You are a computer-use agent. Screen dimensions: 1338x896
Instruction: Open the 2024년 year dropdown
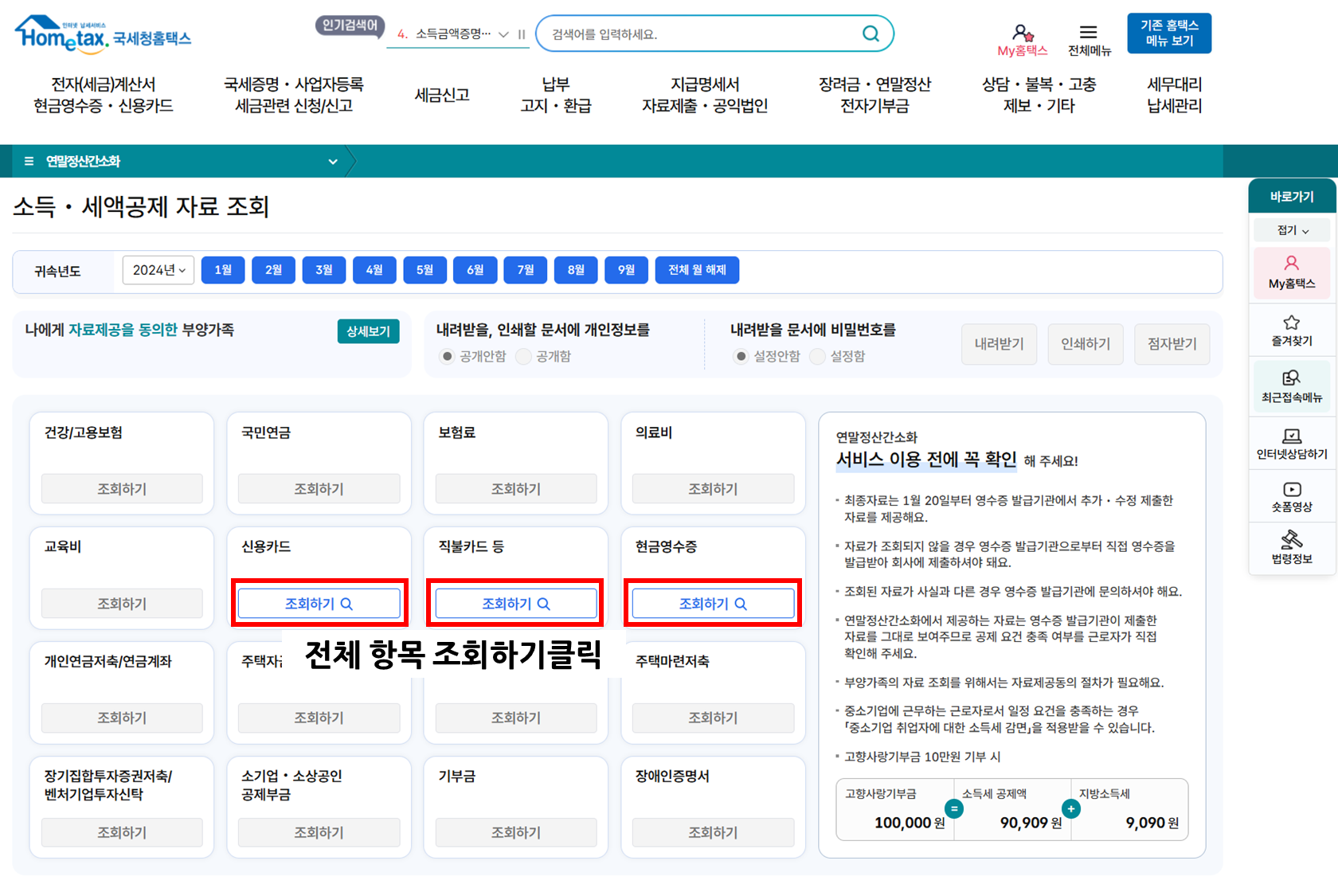pos(159,270)
